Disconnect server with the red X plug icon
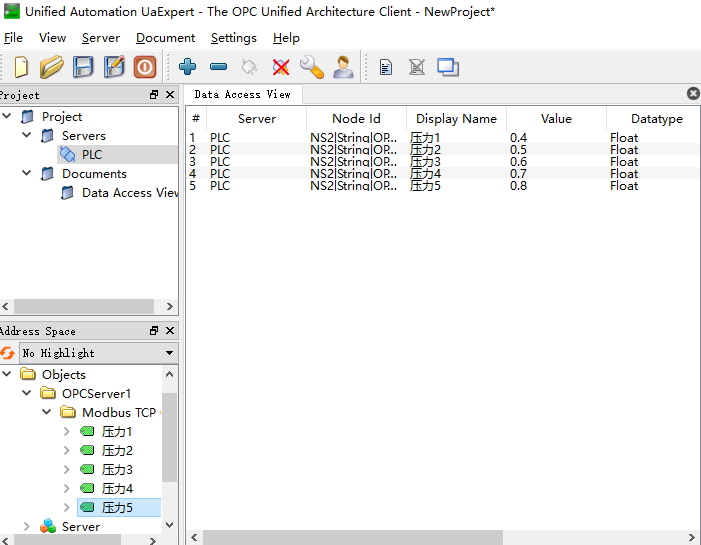Viewport: 701px width, 545px height. coord(281,67)
